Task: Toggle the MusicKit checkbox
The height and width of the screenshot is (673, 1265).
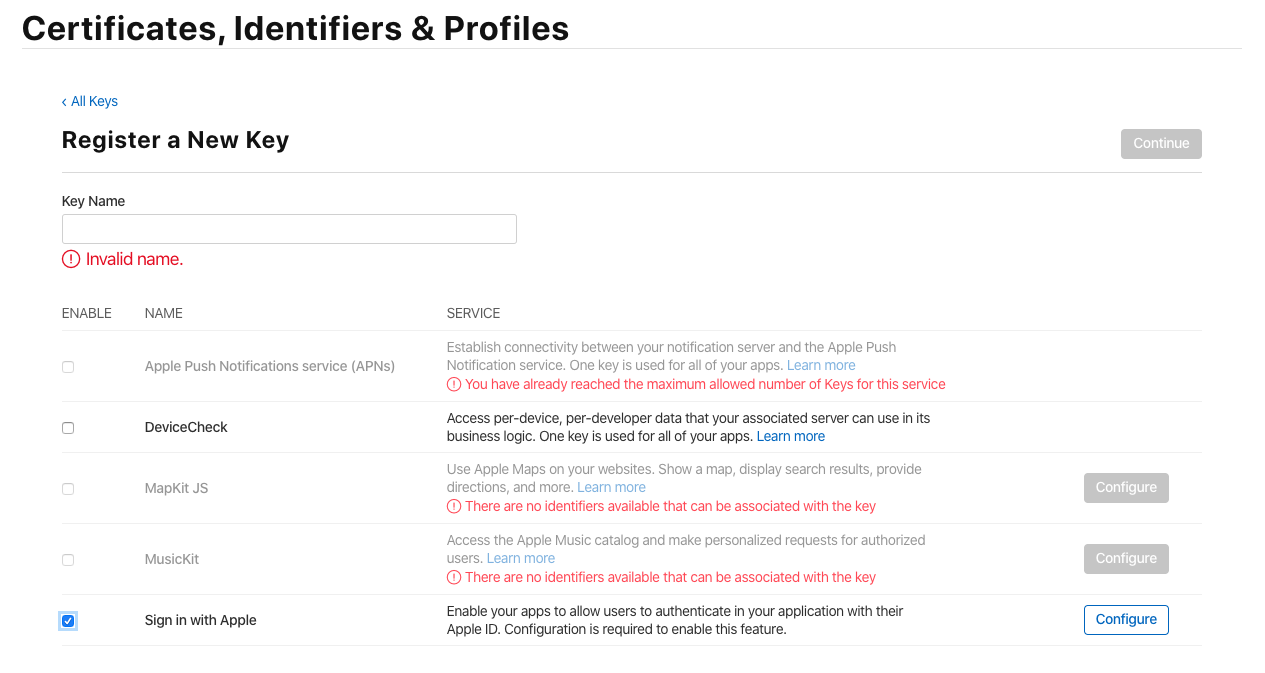Action: point(68,560)
